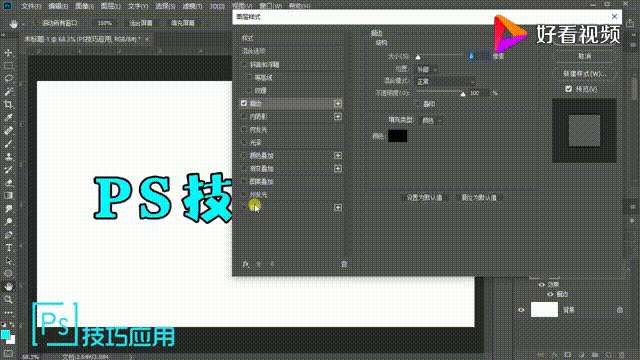Open the Type (文字) menu
The width and height of the screenshot is (640, 360).
(x=138, y=6)
